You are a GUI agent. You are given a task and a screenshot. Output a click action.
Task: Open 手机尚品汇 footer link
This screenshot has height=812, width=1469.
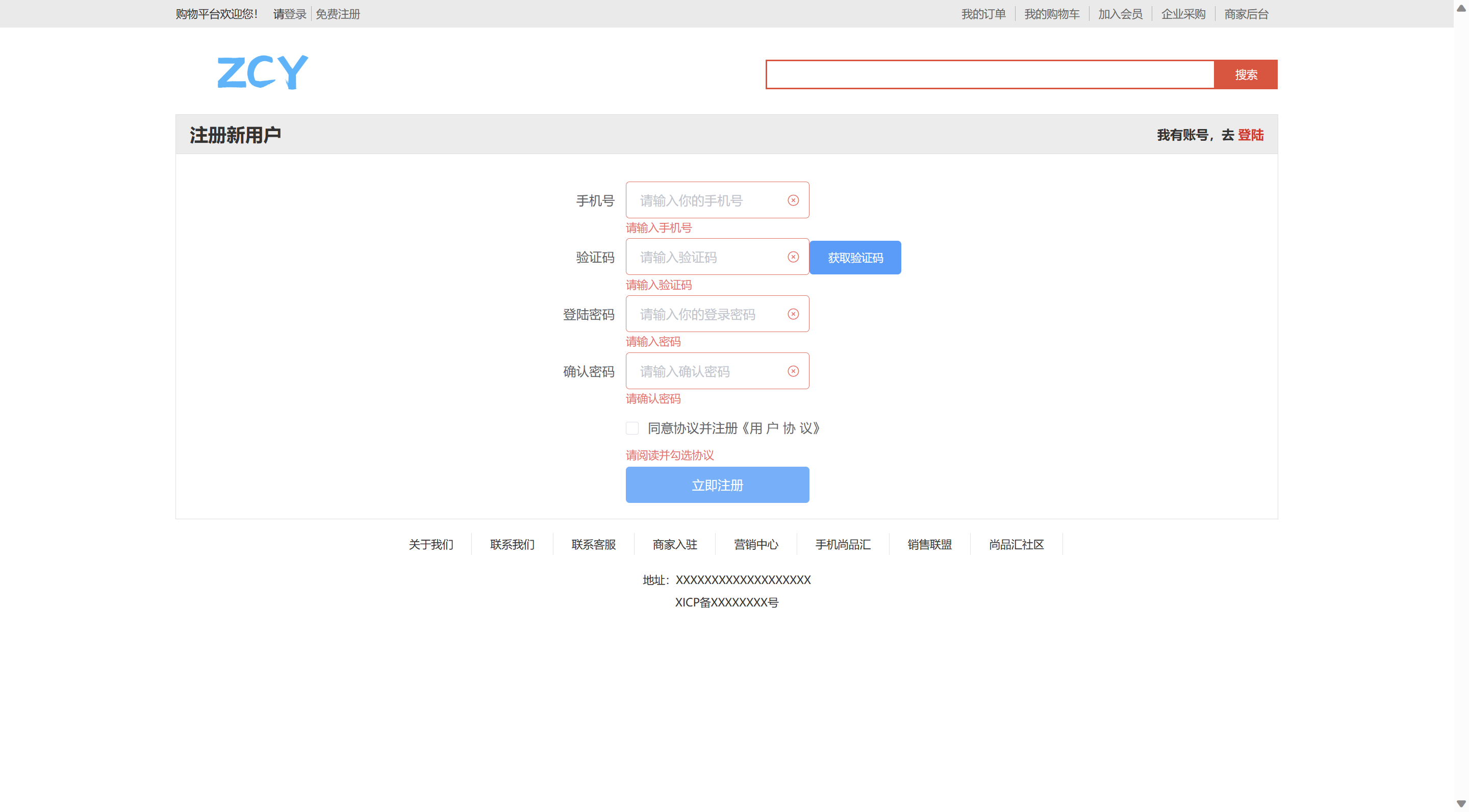pos(843,545)
